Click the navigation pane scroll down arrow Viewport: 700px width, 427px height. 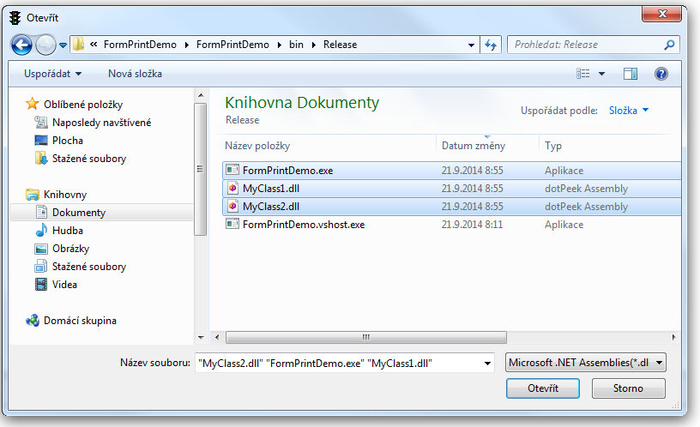201,337
